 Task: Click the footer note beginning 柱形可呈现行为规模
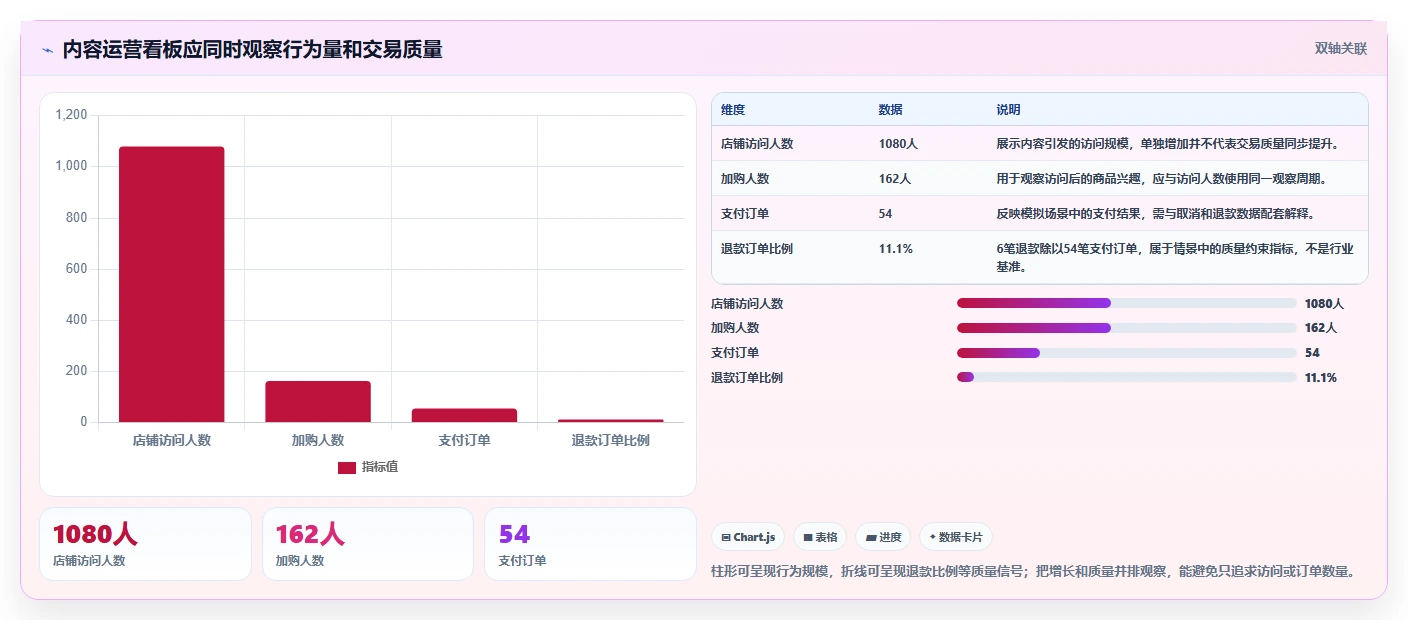1033,571
